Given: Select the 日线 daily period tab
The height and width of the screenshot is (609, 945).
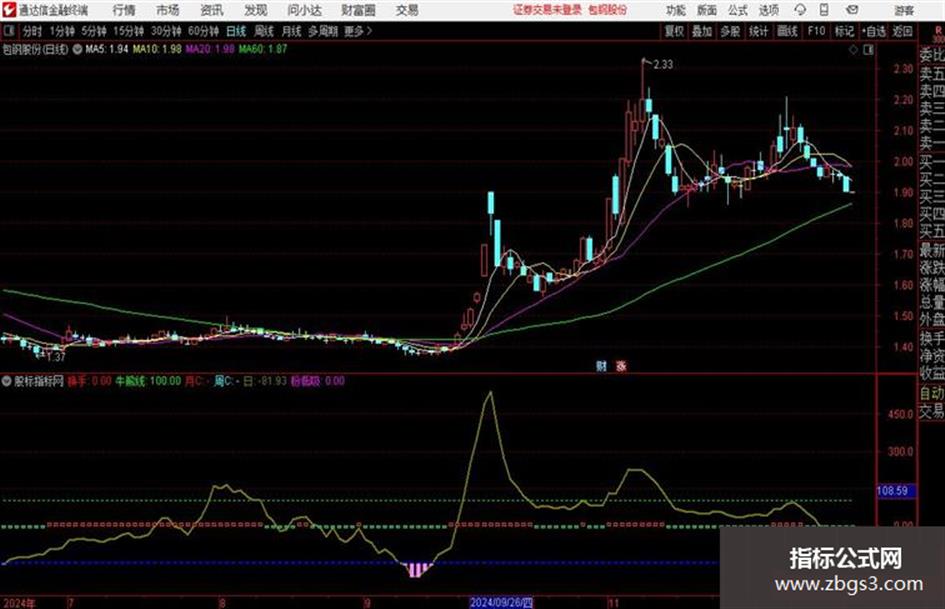Looking at the screenshot, I should (x=236, y=31).
